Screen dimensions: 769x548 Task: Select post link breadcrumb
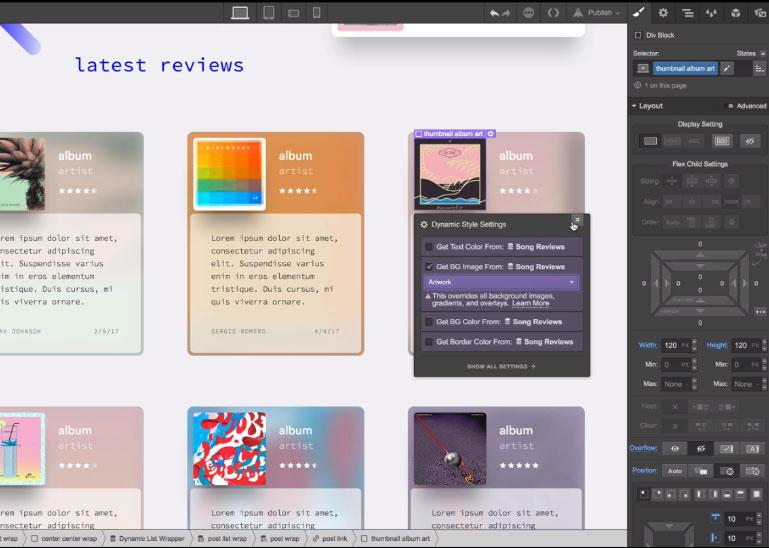330,539
